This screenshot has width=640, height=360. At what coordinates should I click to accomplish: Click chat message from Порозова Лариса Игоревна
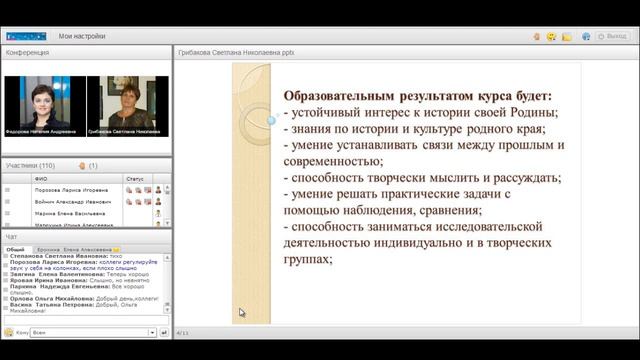tap(84, 265)
